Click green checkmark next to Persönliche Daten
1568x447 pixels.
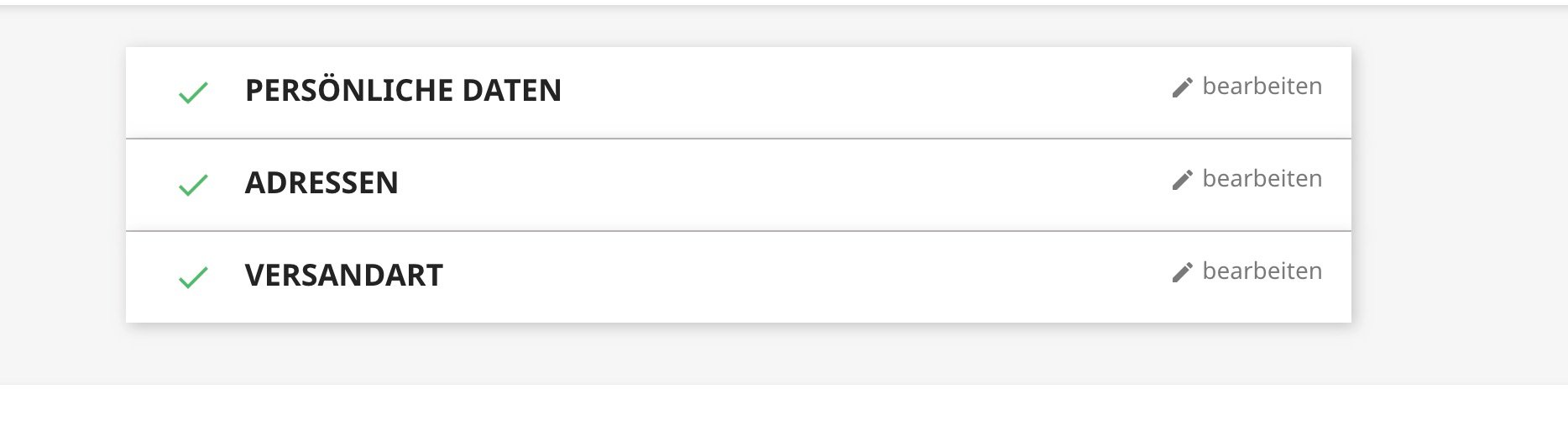(193, 92)
